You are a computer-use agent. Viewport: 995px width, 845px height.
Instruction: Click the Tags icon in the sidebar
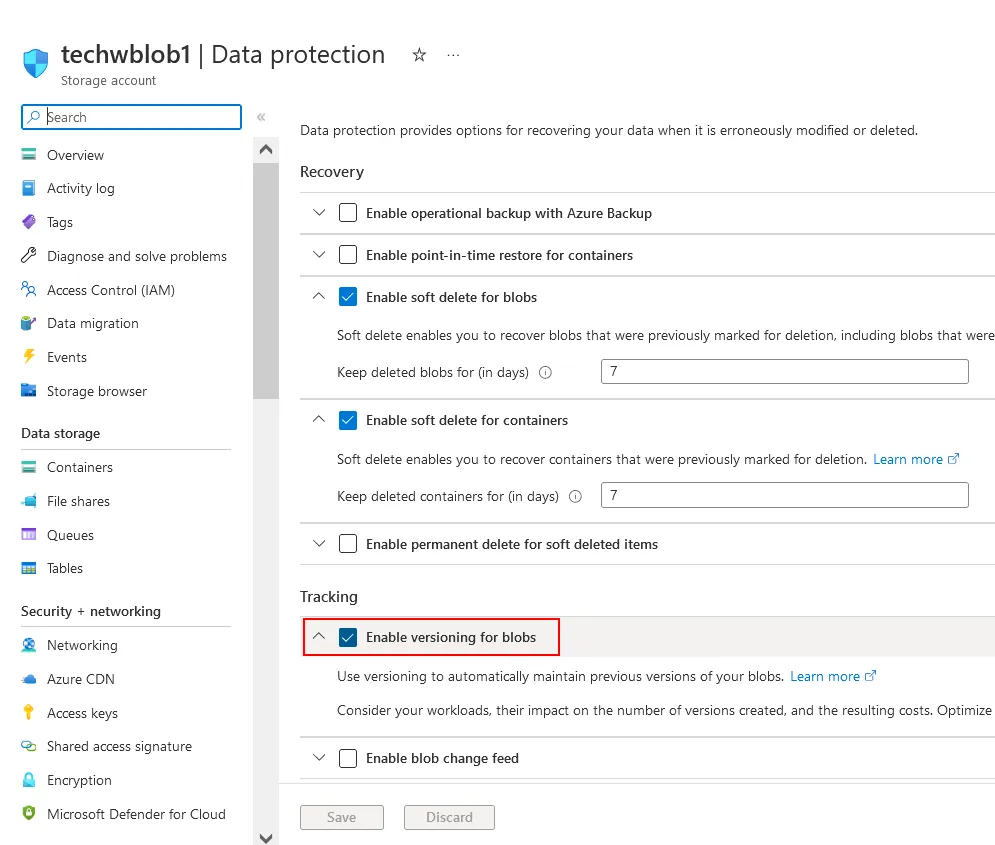28,222
